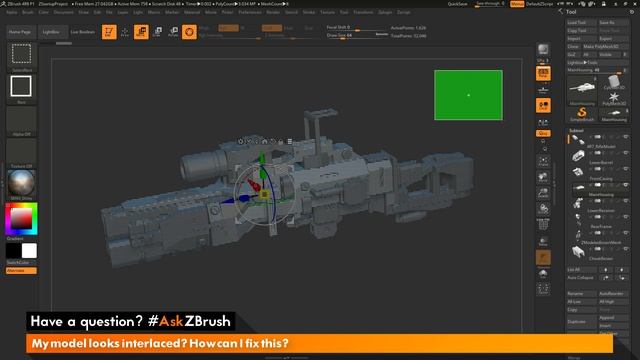Select the SimpleBrush tool thumbnail

click(582, 113)
